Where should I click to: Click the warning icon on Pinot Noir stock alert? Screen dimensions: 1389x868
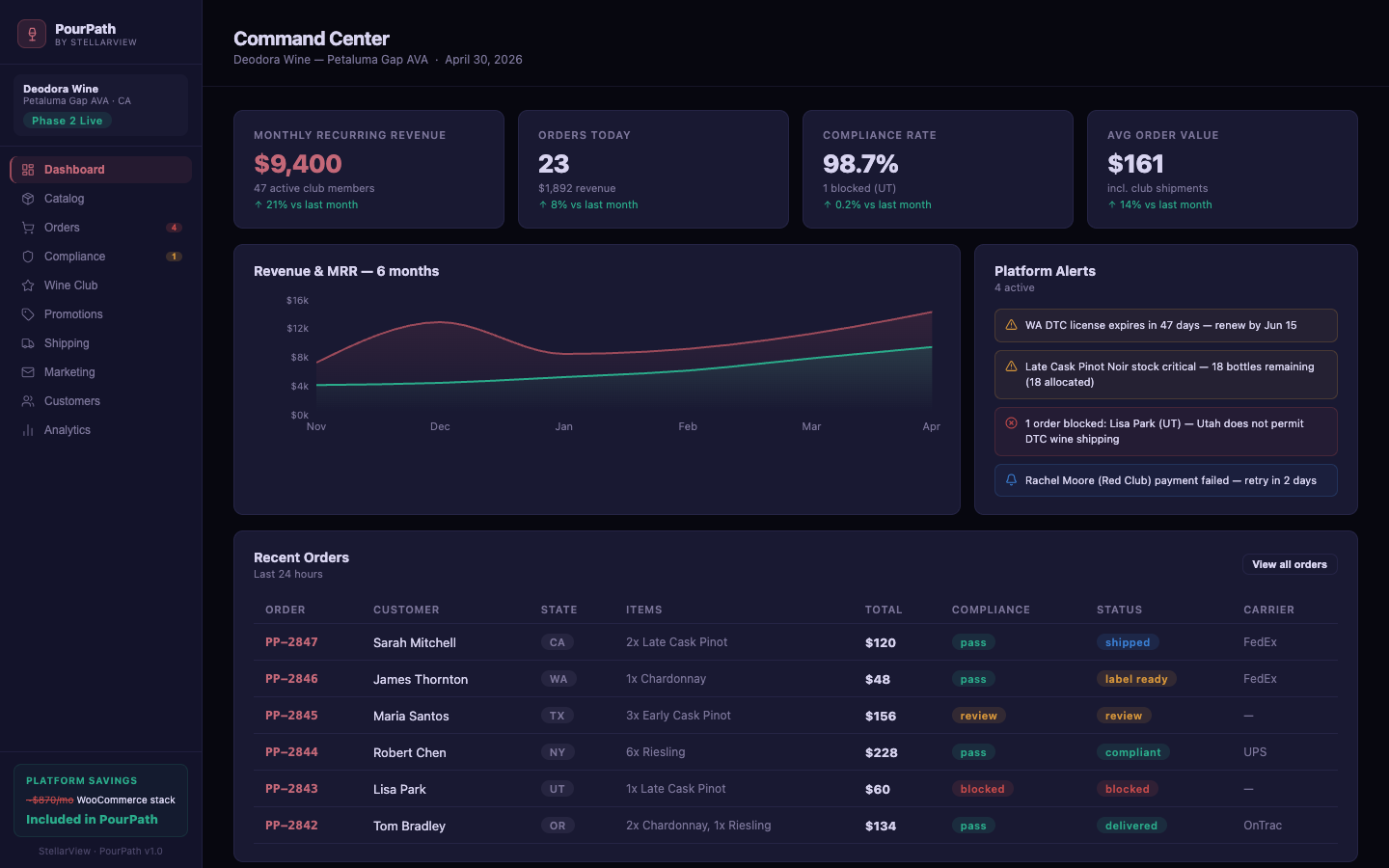pos(1010,366)
